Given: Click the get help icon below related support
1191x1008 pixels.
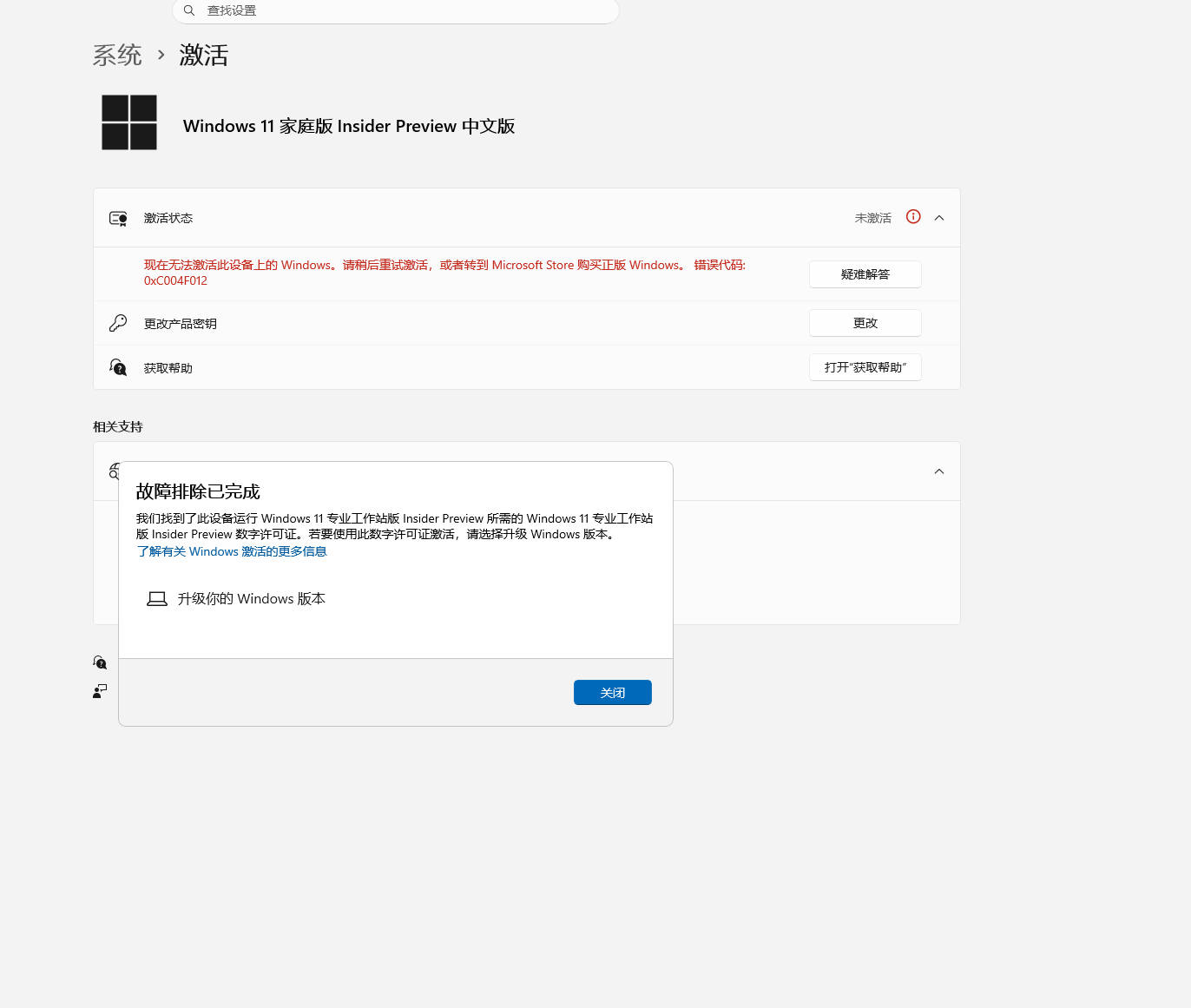Looking at the screenshot, I should click(x=100, y=662).
